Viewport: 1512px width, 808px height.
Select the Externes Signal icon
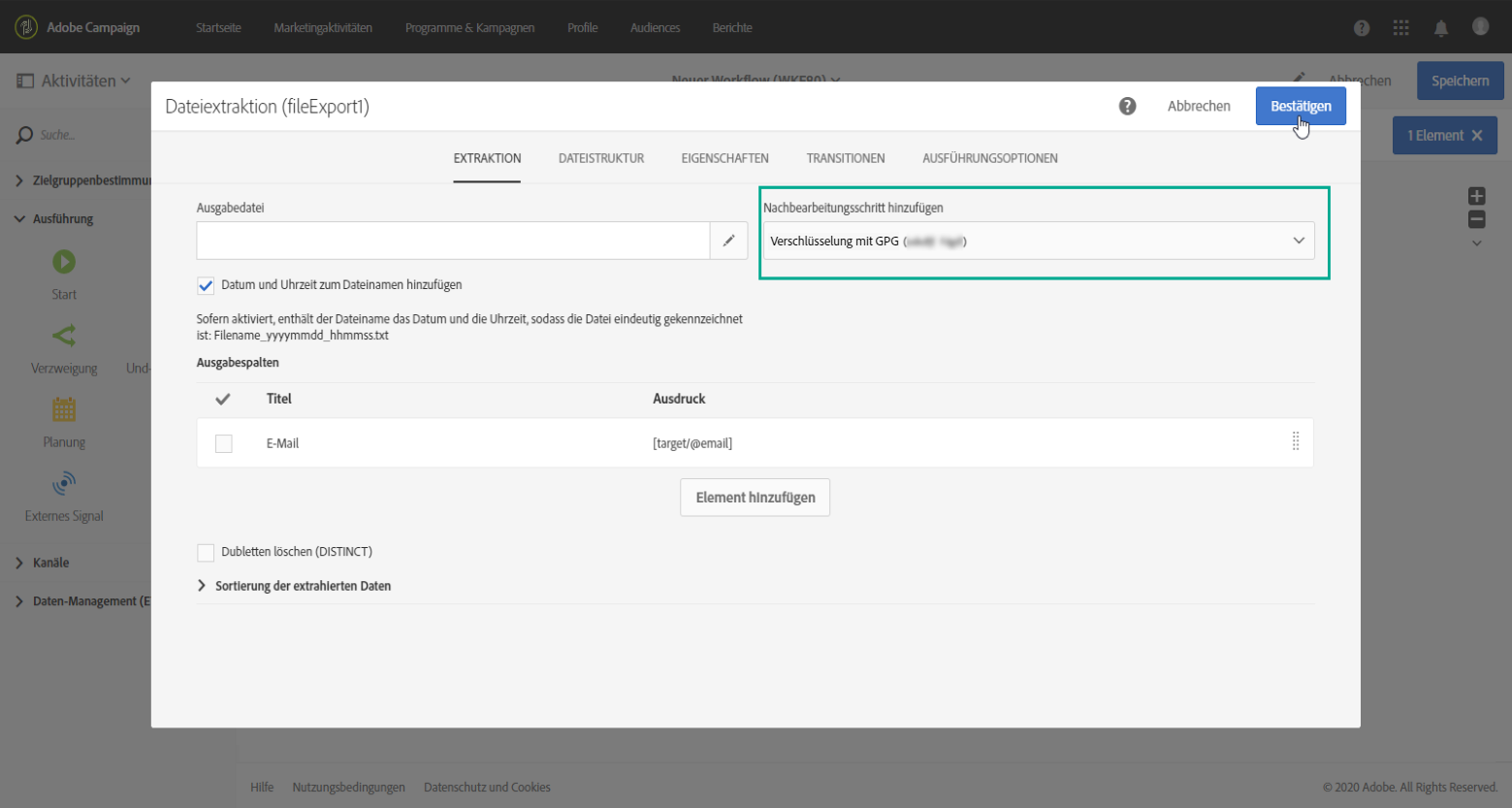64,483
